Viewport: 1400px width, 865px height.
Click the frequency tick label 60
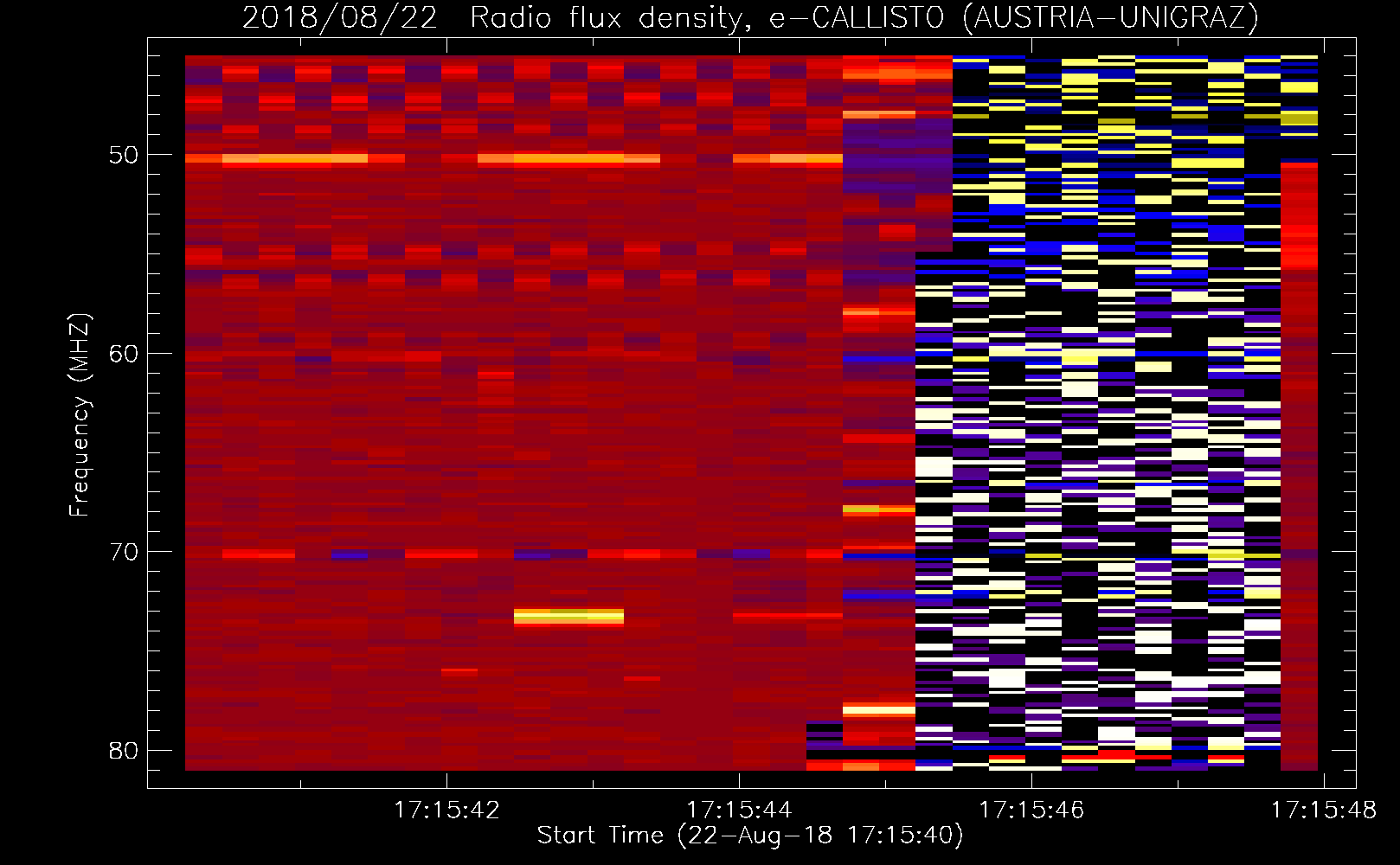(124, 353)
